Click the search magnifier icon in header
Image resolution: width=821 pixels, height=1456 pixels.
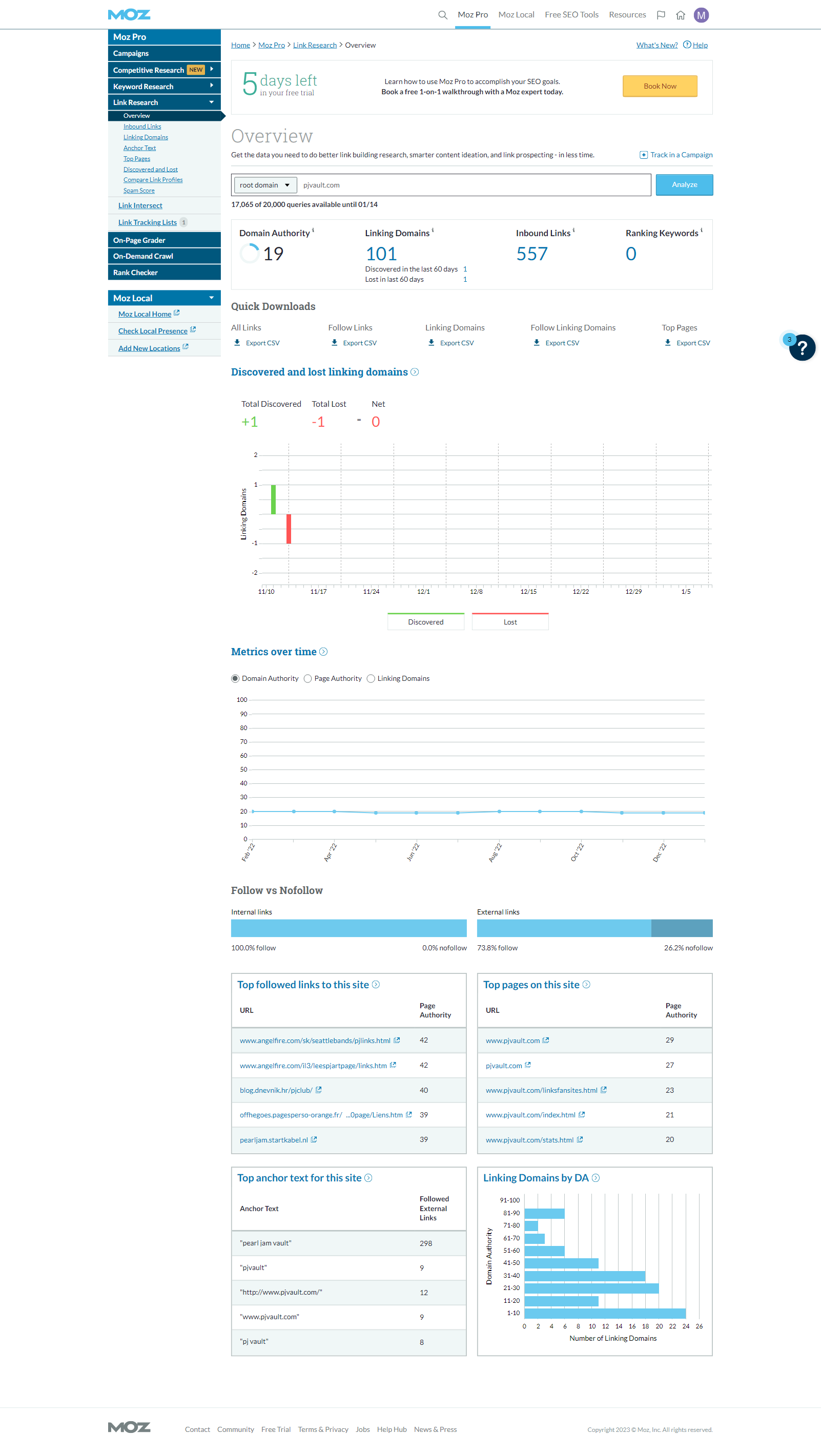coord(443,15)
